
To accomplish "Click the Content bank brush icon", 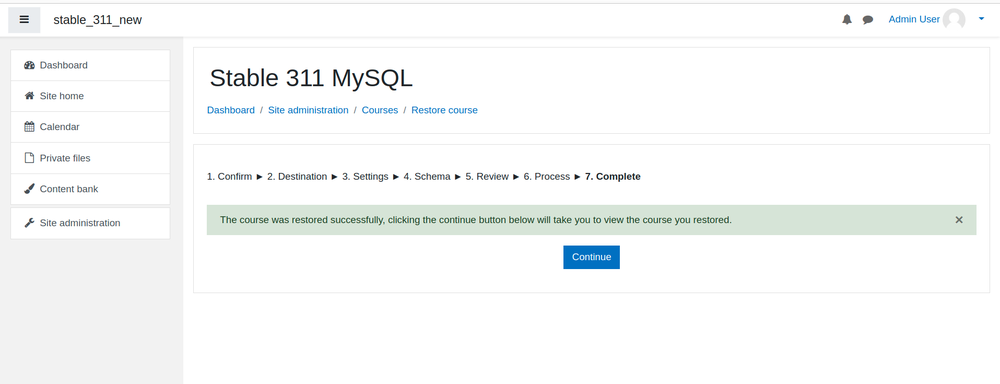I will tap(29, 189).
